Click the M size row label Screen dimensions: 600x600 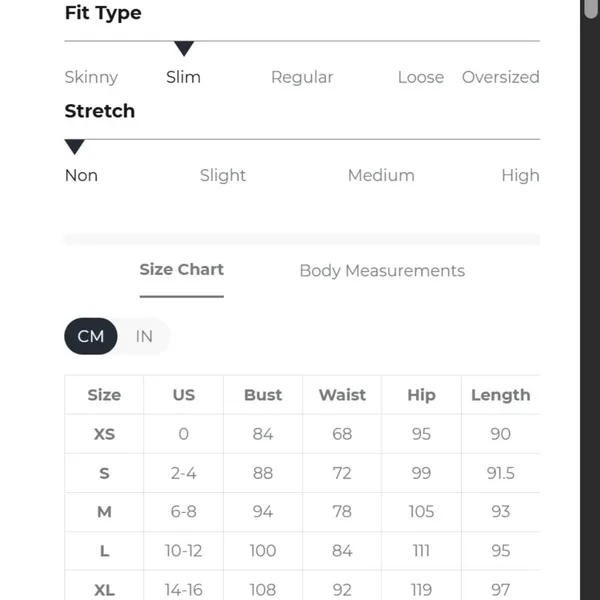click(104, 512)
